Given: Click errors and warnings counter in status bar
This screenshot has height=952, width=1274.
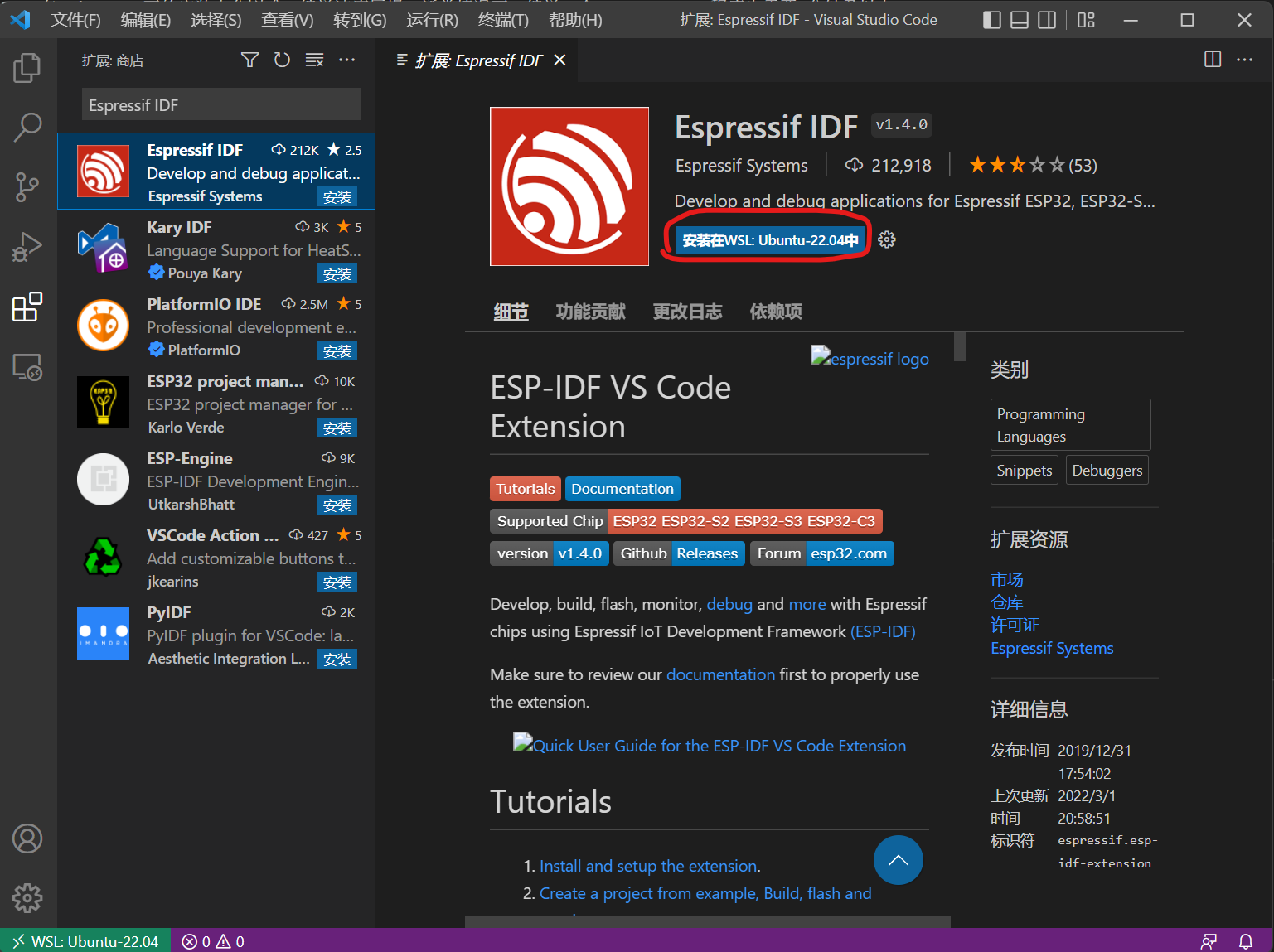Looking at the screenshot, I should pyautogui.click(x=213, y=941).
